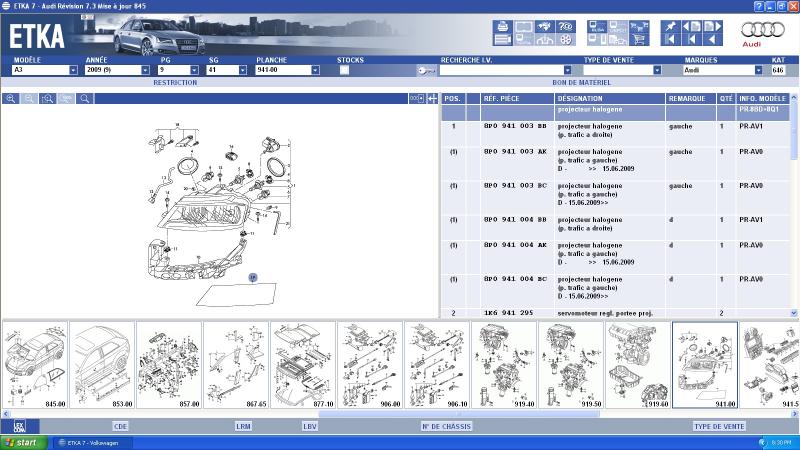Click the REMARQUE column header

coord(691,98)
